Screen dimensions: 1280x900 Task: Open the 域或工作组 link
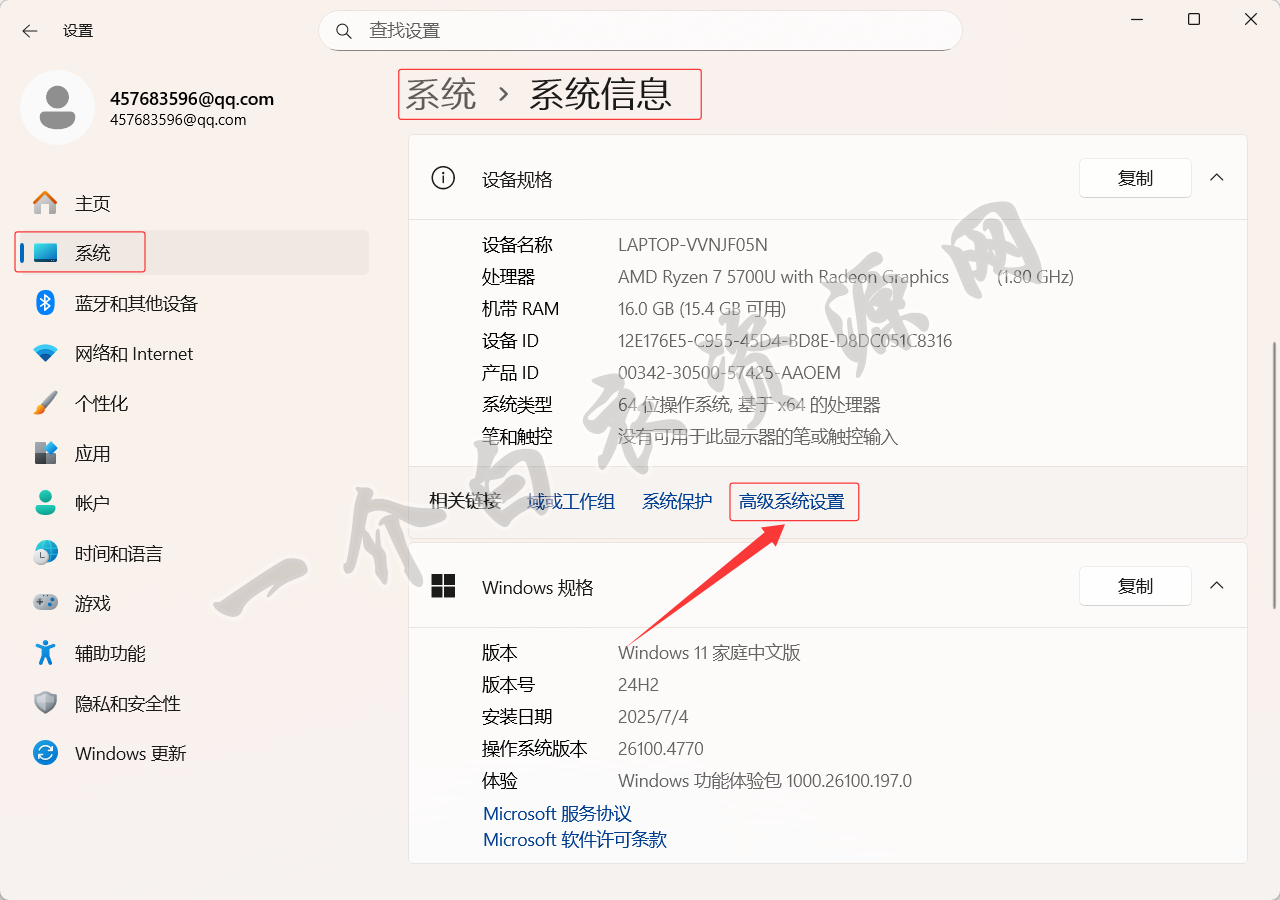point(571,502)
